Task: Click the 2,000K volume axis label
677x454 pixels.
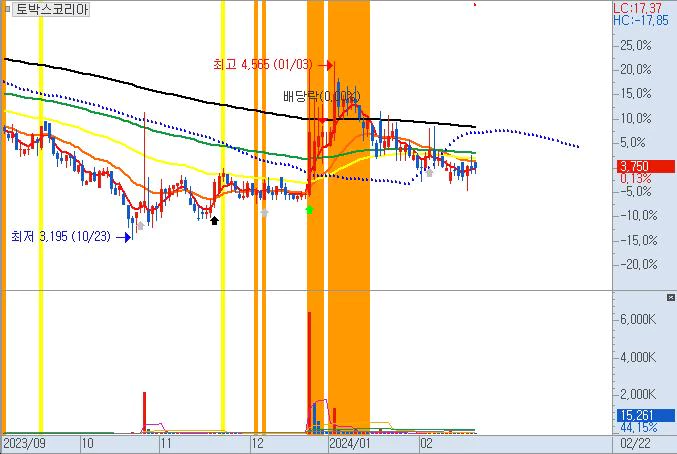Action: tap(638, 394)
